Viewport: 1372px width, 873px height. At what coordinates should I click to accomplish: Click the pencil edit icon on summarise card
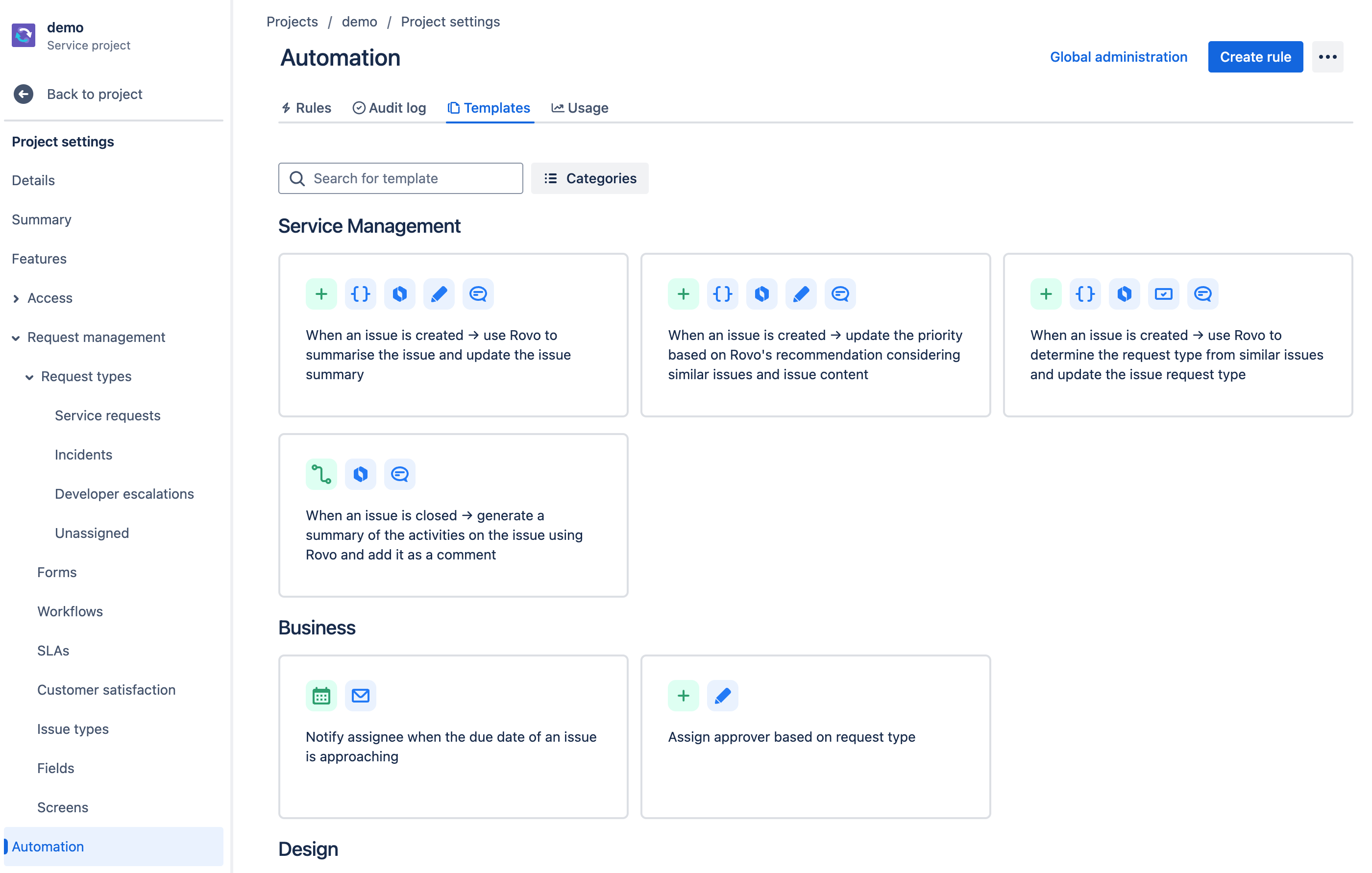coord(439,294)
